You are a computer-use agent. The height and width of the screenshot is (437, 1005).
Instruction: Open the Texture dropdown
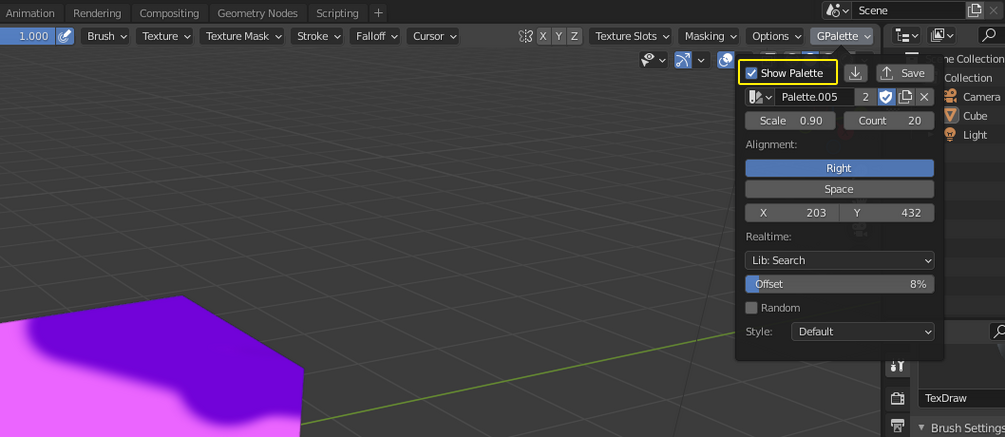[x=165, y=37]
